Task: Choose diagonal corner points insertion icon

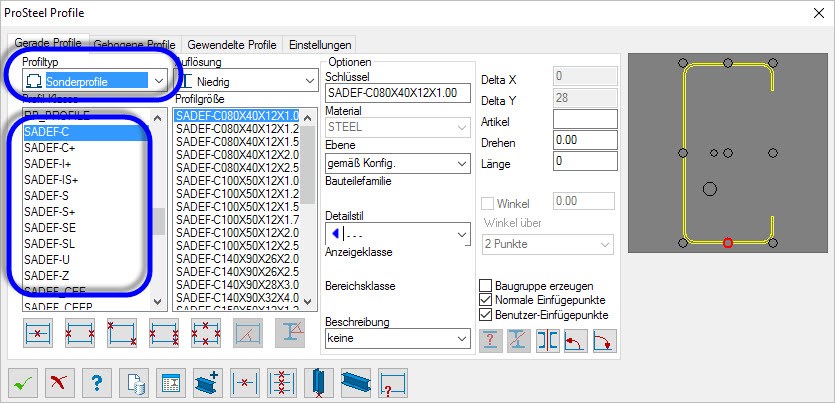Action: [x=122, y=333]
